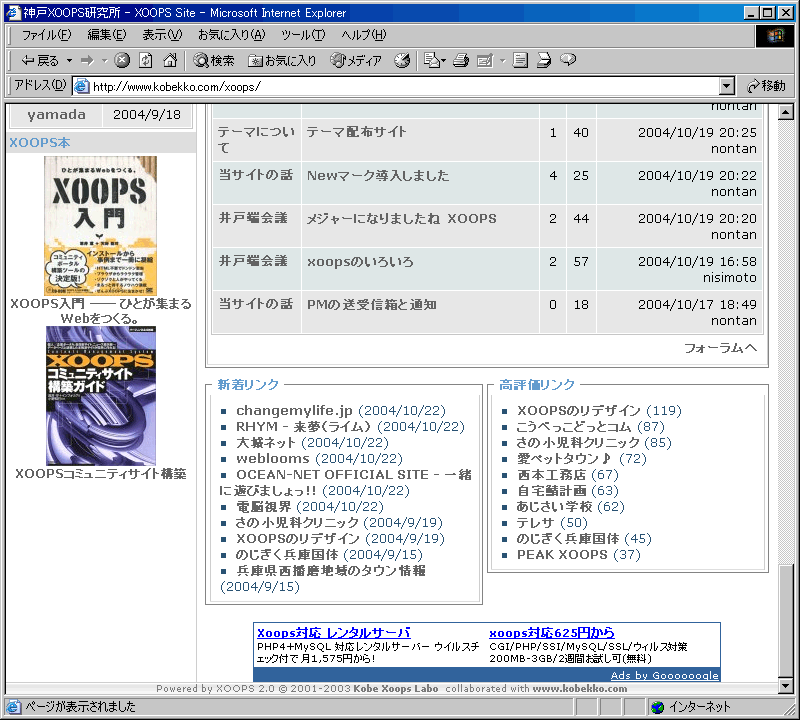800x720 pixels.
Task: Click XOOPSコミュニティサイト構築ガイド book cover
Action: click(101, 396)
